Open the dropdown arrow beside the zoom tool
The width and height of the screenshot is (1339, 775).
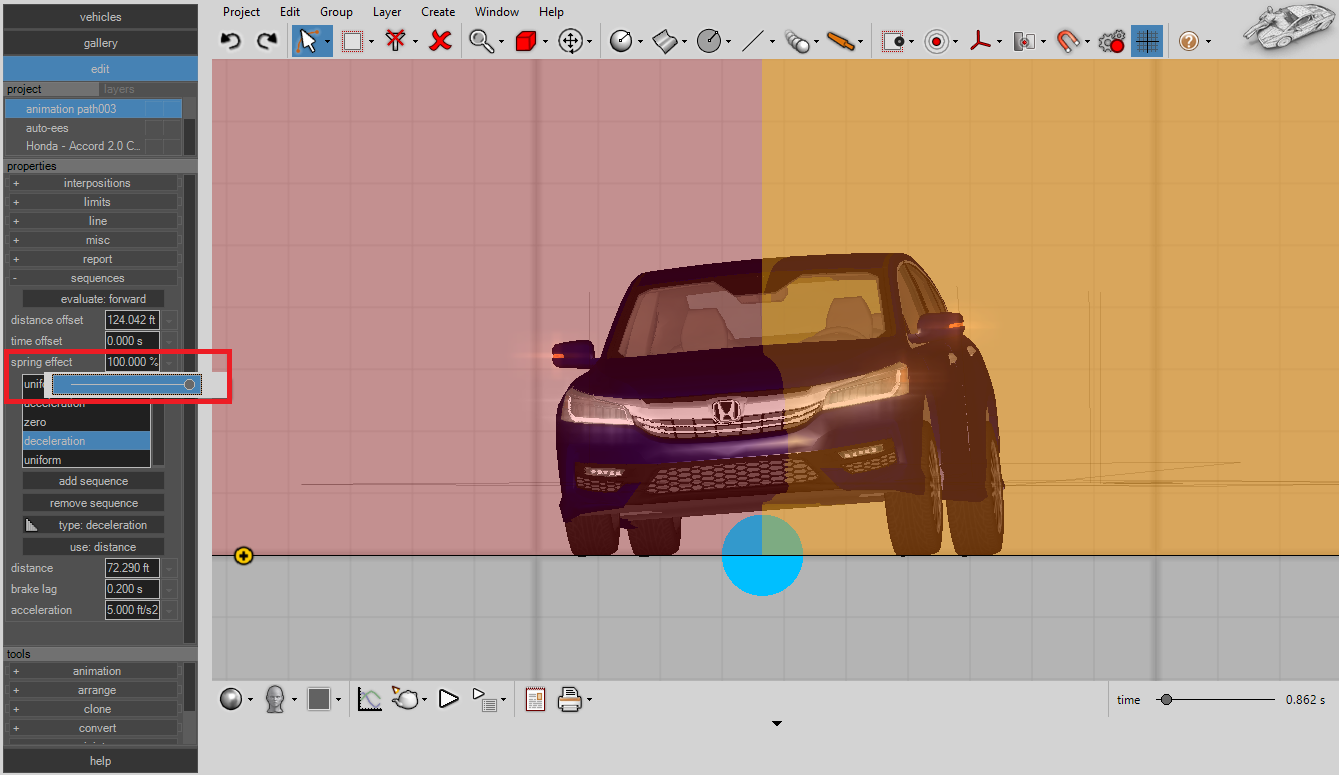click(x=501, y=42)
